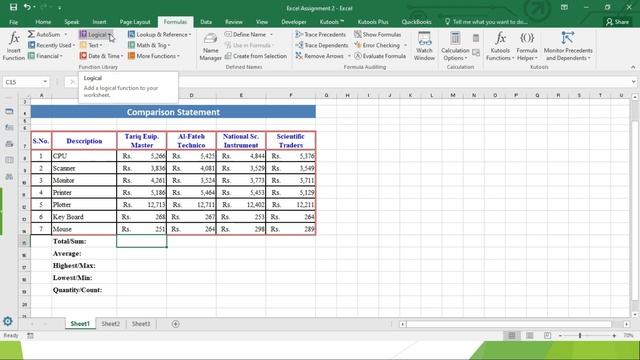This screenshot has width=640, height=360.
Task: Toggle Show Formulas
Action: (378, 35)
